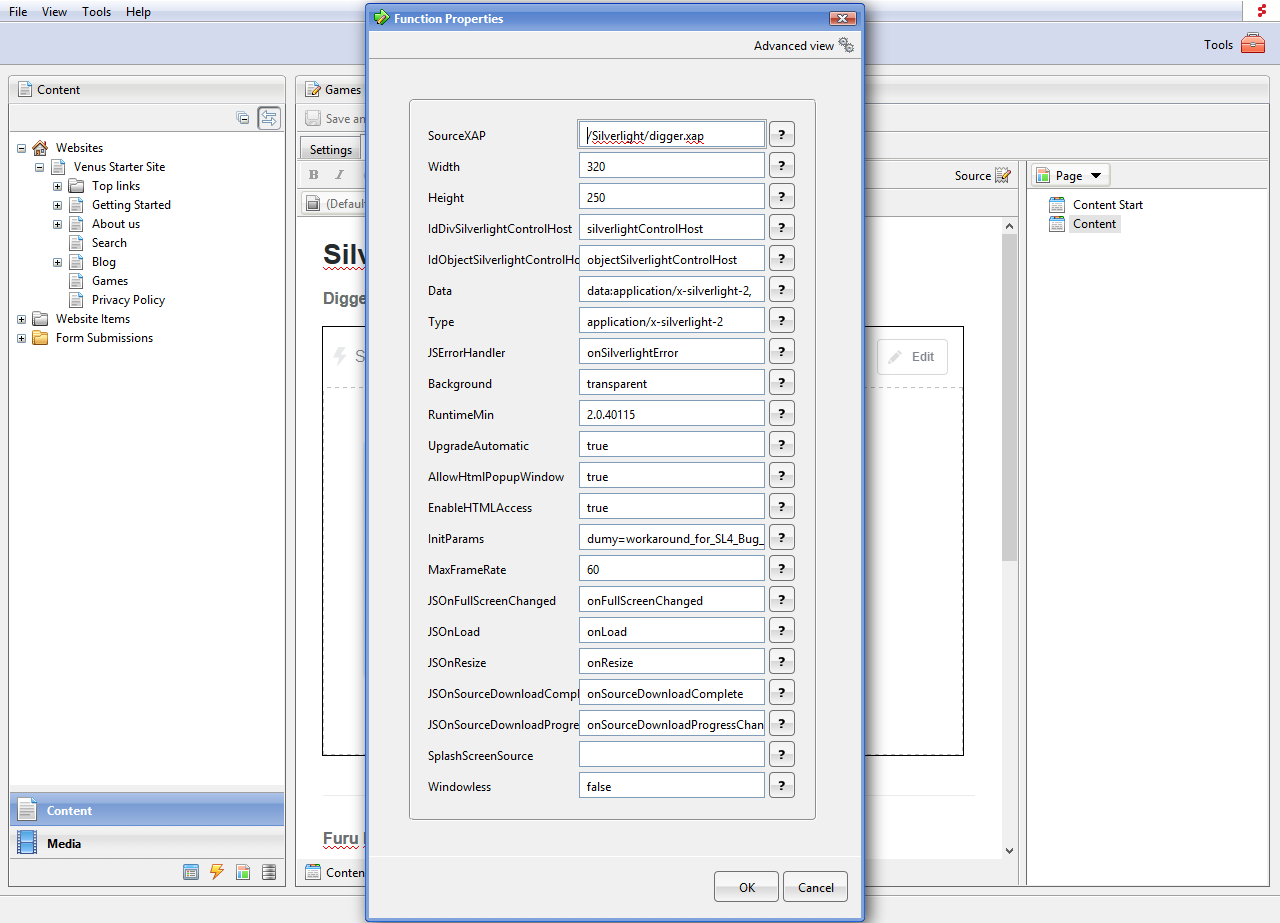This screenshot has width=1280, height=923.
Task: Click the OK button
Action: [x=746, y=887]
